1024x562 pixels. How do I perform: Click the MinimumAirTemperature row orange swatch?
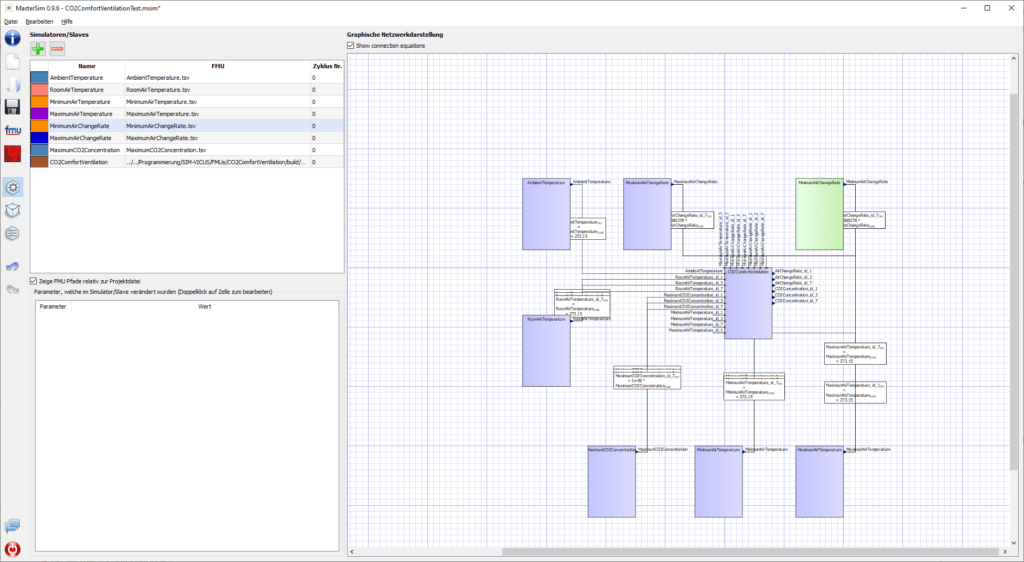pos(39,102)
